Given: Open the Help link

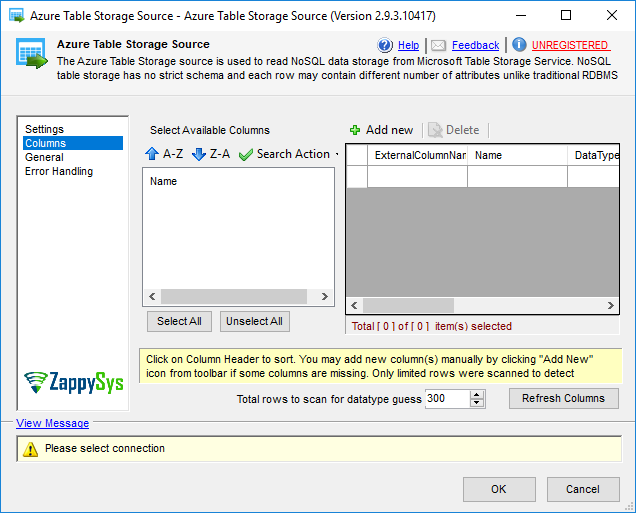Looking at the screenshot, I should (x=408, y=45).
